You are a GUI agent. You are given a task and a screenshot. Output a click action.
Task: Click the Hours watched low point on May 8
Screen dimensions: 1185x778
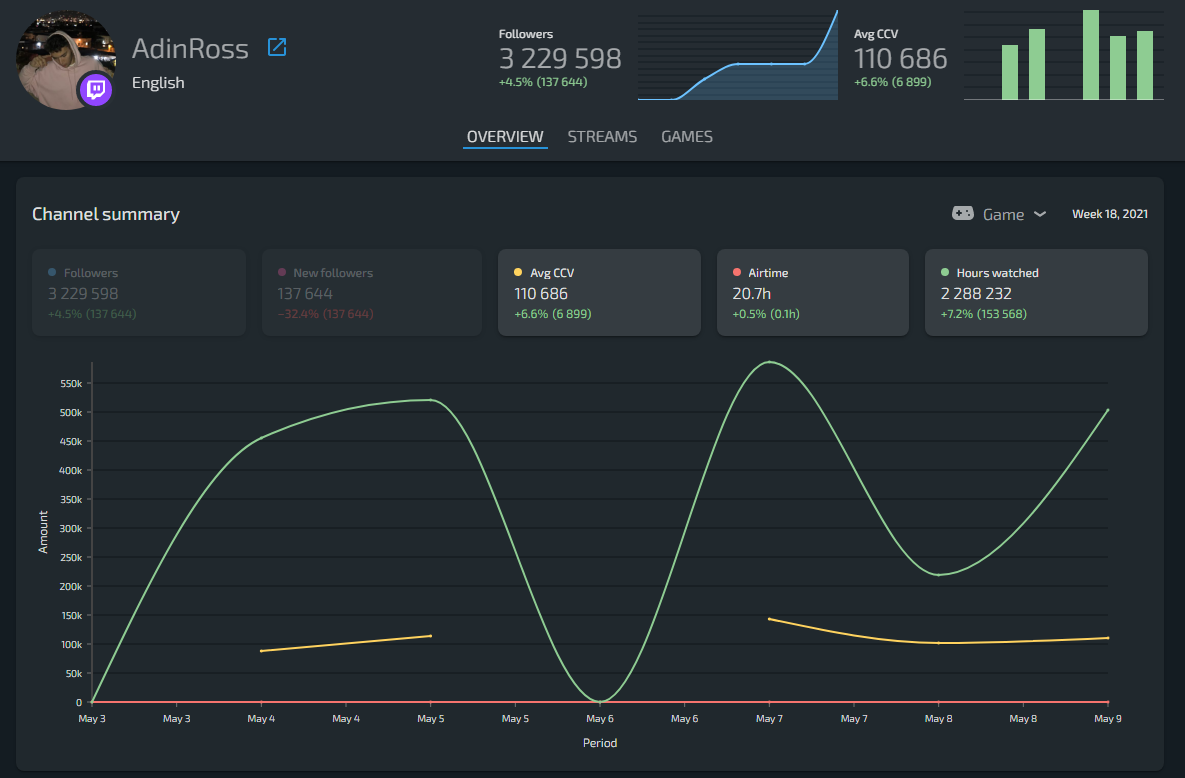[x=939, y=575]
